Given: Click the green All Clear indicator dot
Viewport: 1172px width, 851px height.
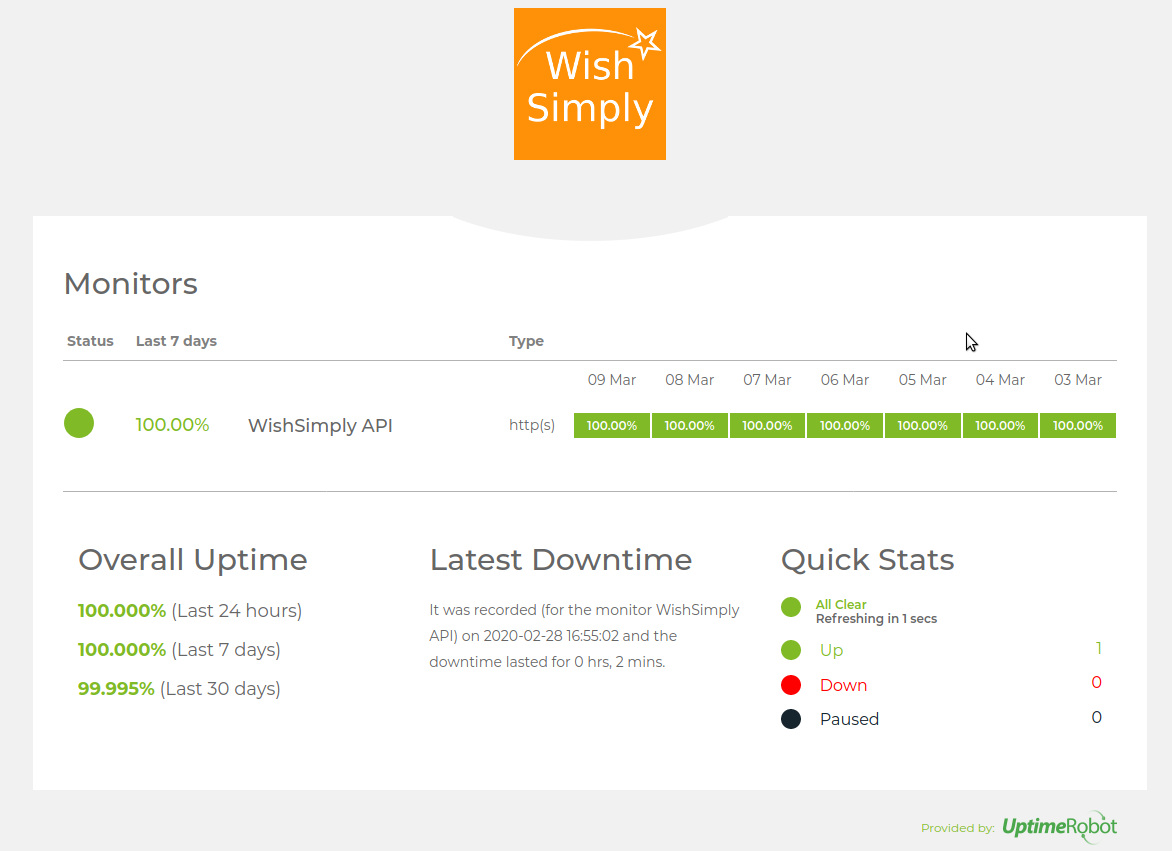Looking at the screenshot, I should (x=791, y=607).
